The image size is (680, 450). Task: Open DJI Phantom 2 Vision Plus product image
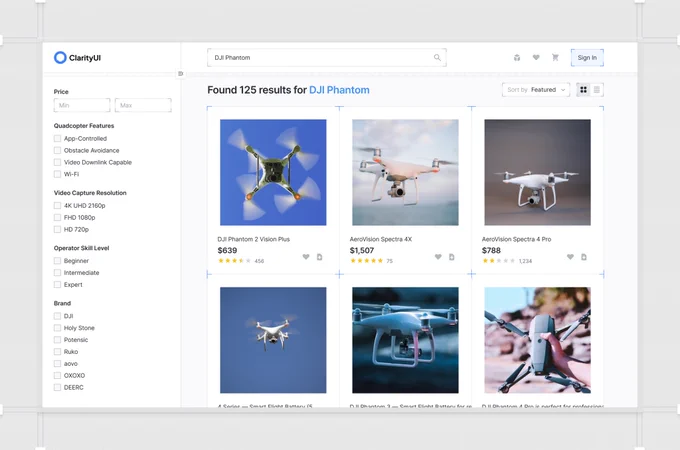point(273,173)
